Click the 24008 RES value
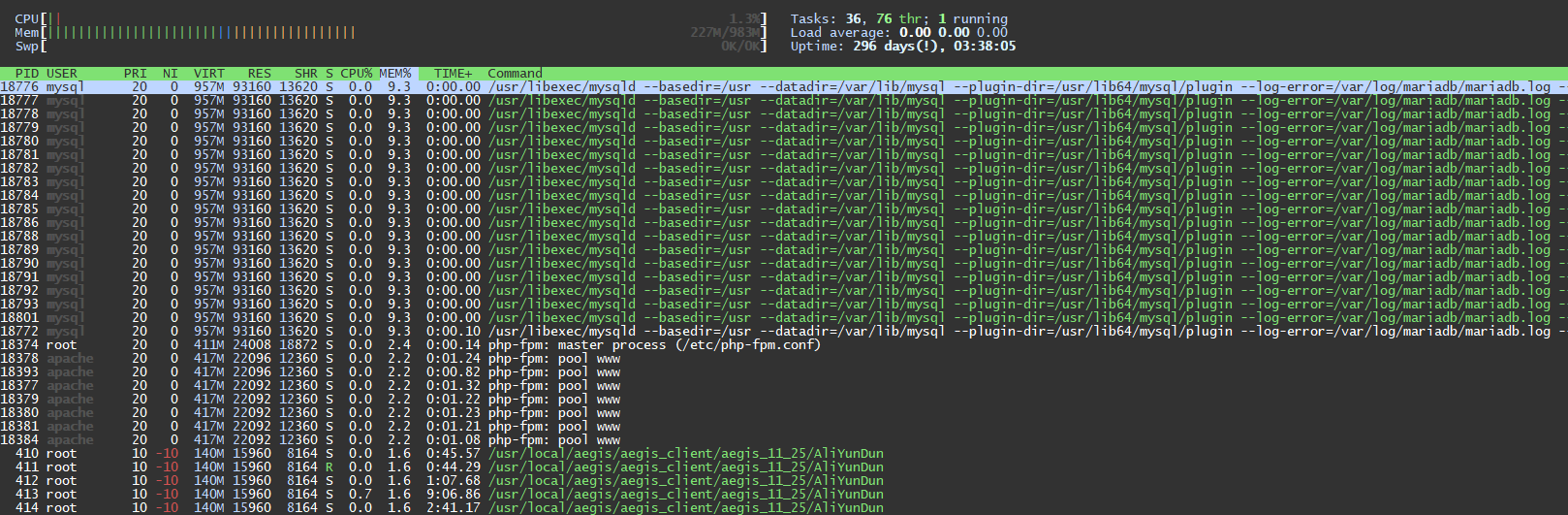 [x=252, y=345]
